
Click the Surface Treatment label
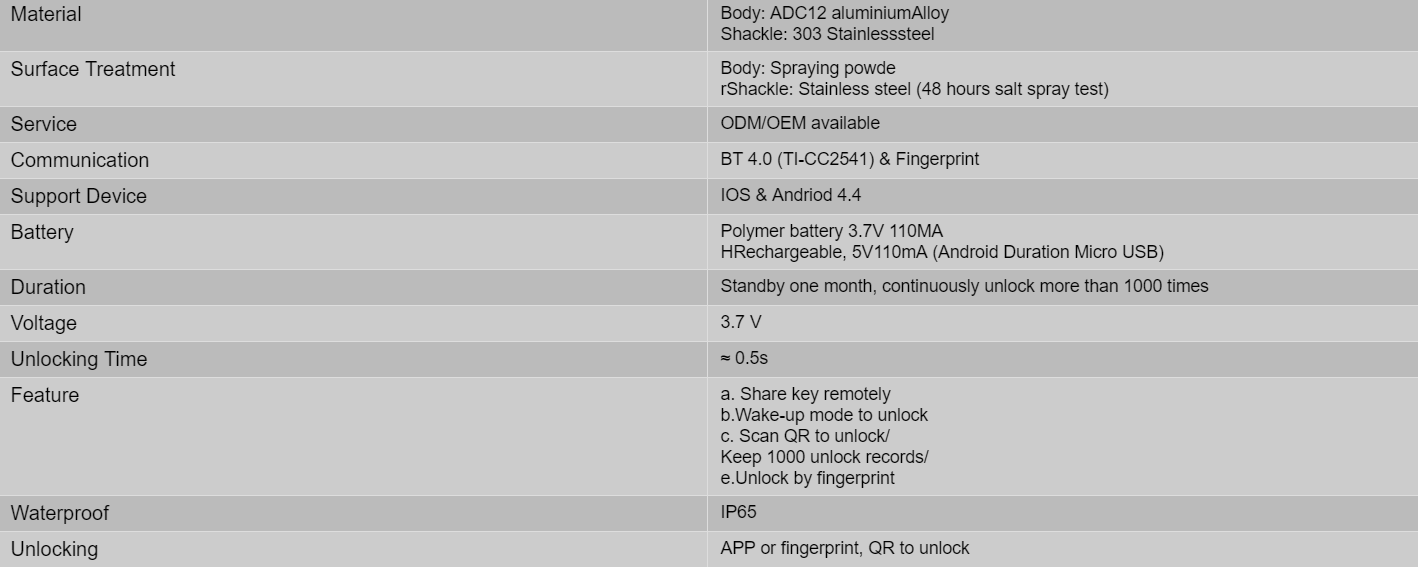pos(93,69)
